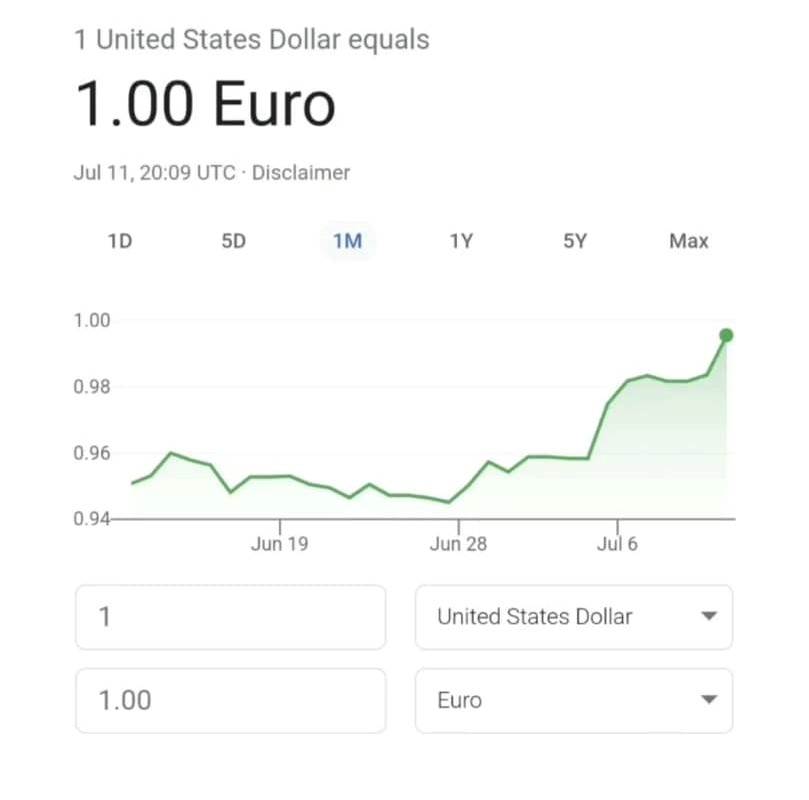Switch chart range to 1D
Image resolution: width=809 pixels, height=800 pixels.
click(x=120, y=241)
